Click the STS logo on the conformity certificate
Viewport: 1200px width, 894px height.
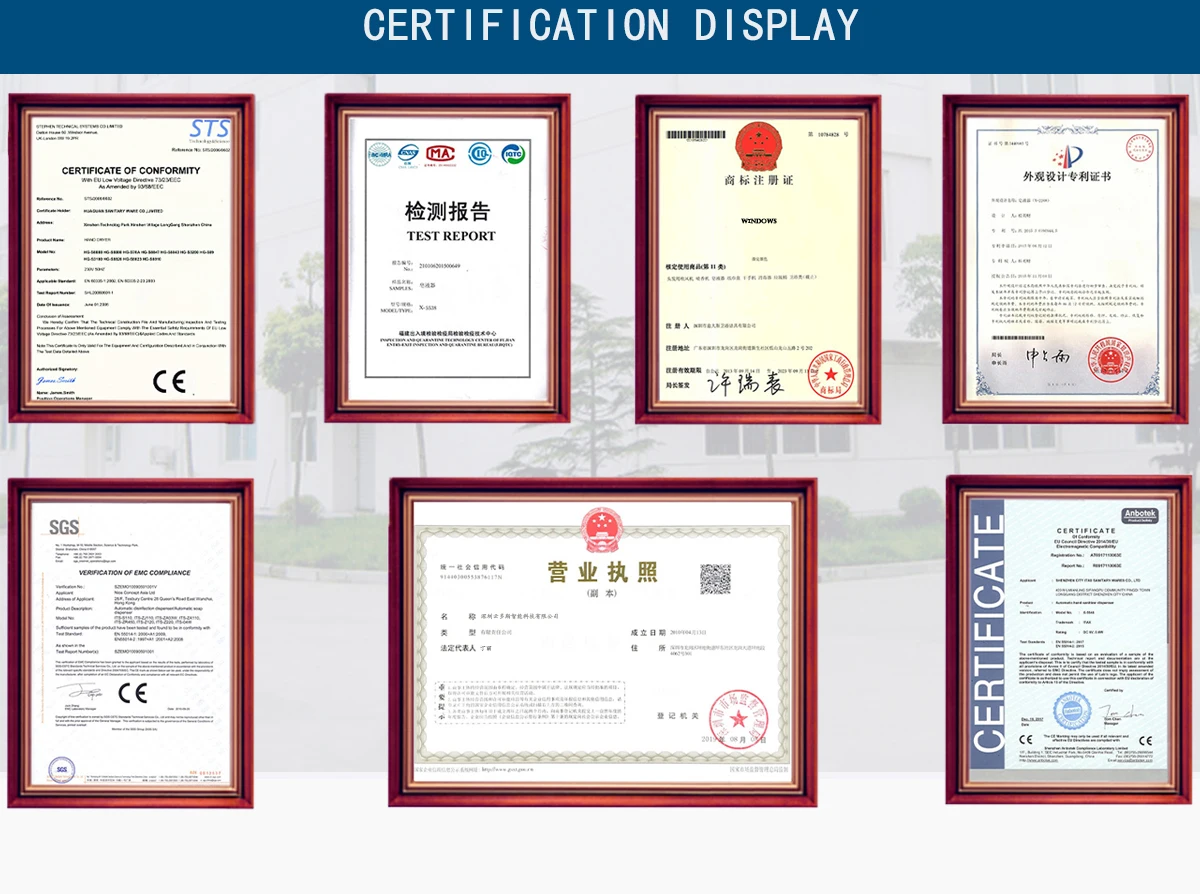pos(210,129)
